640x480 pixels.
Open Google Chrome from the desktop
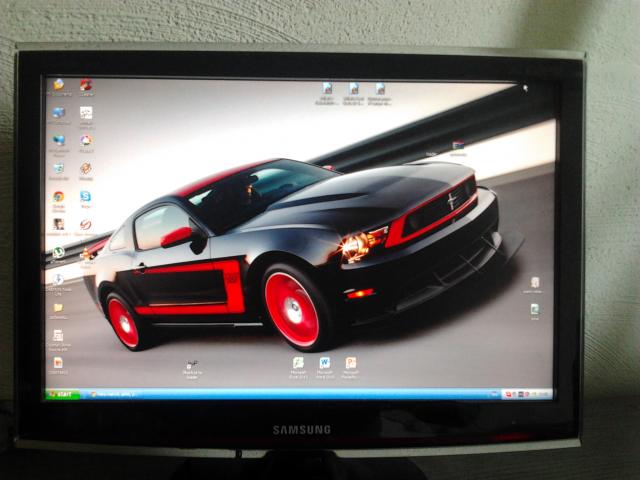[x=59, y=197]
